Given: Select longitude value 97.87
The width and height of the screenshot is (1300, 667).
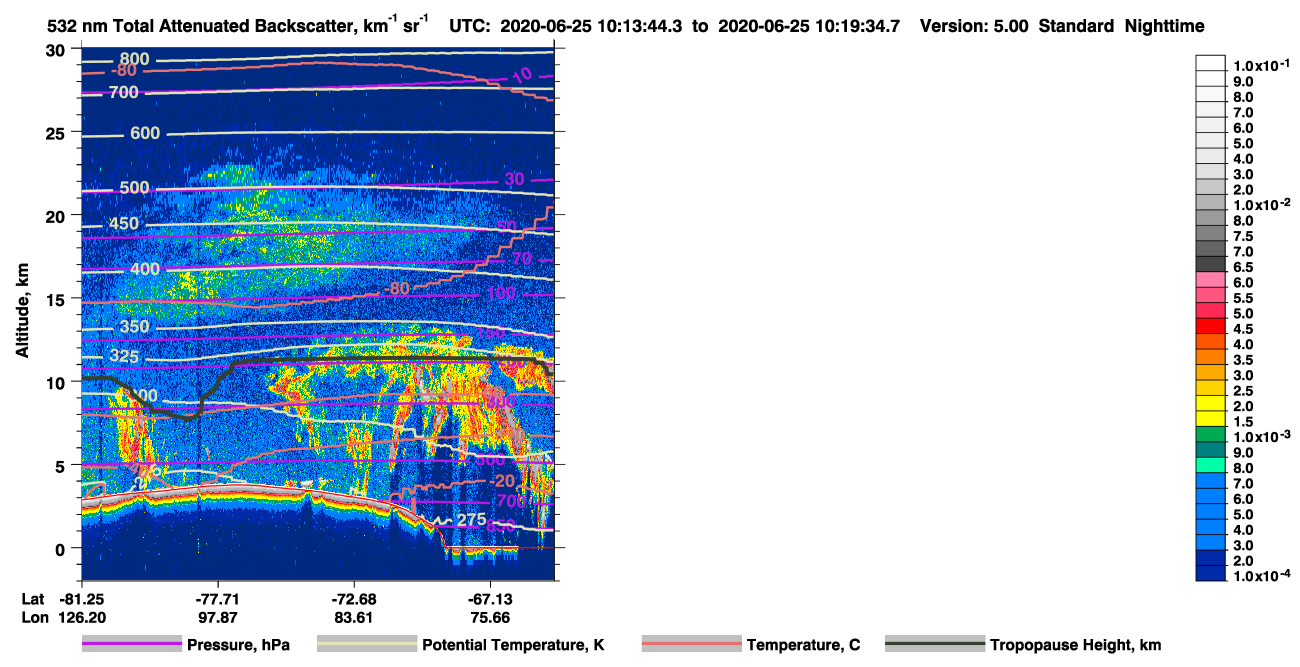Looking at the screenshot, I should (217, 617).
